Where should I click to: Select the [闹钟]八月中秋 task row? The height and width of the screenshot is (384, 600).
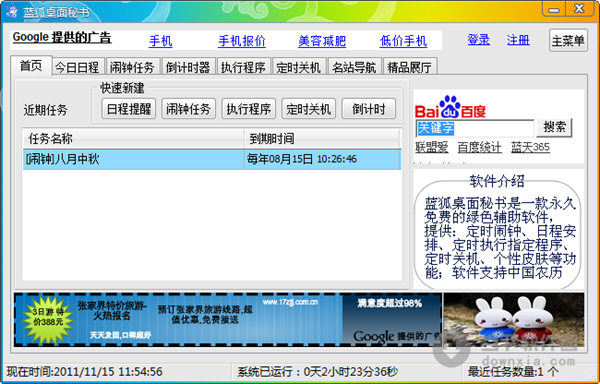212,159
